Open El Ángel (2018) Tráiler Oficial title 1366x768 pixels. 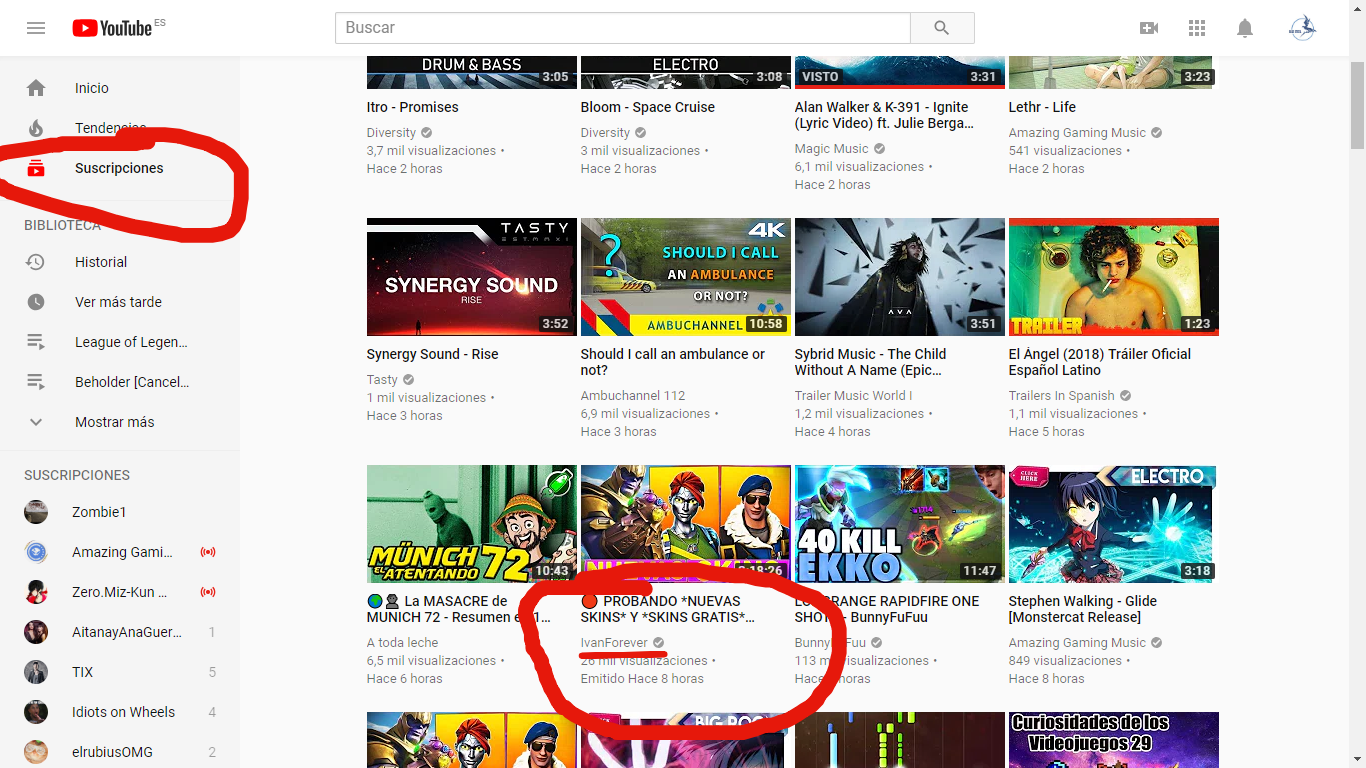coord(1100,362)
